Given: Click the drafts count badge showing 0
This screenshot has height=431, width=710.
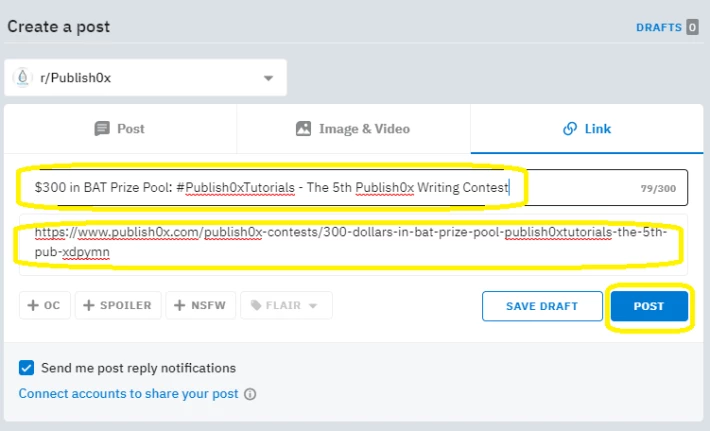Looking at the screenshot, I should tap(692, 27).
